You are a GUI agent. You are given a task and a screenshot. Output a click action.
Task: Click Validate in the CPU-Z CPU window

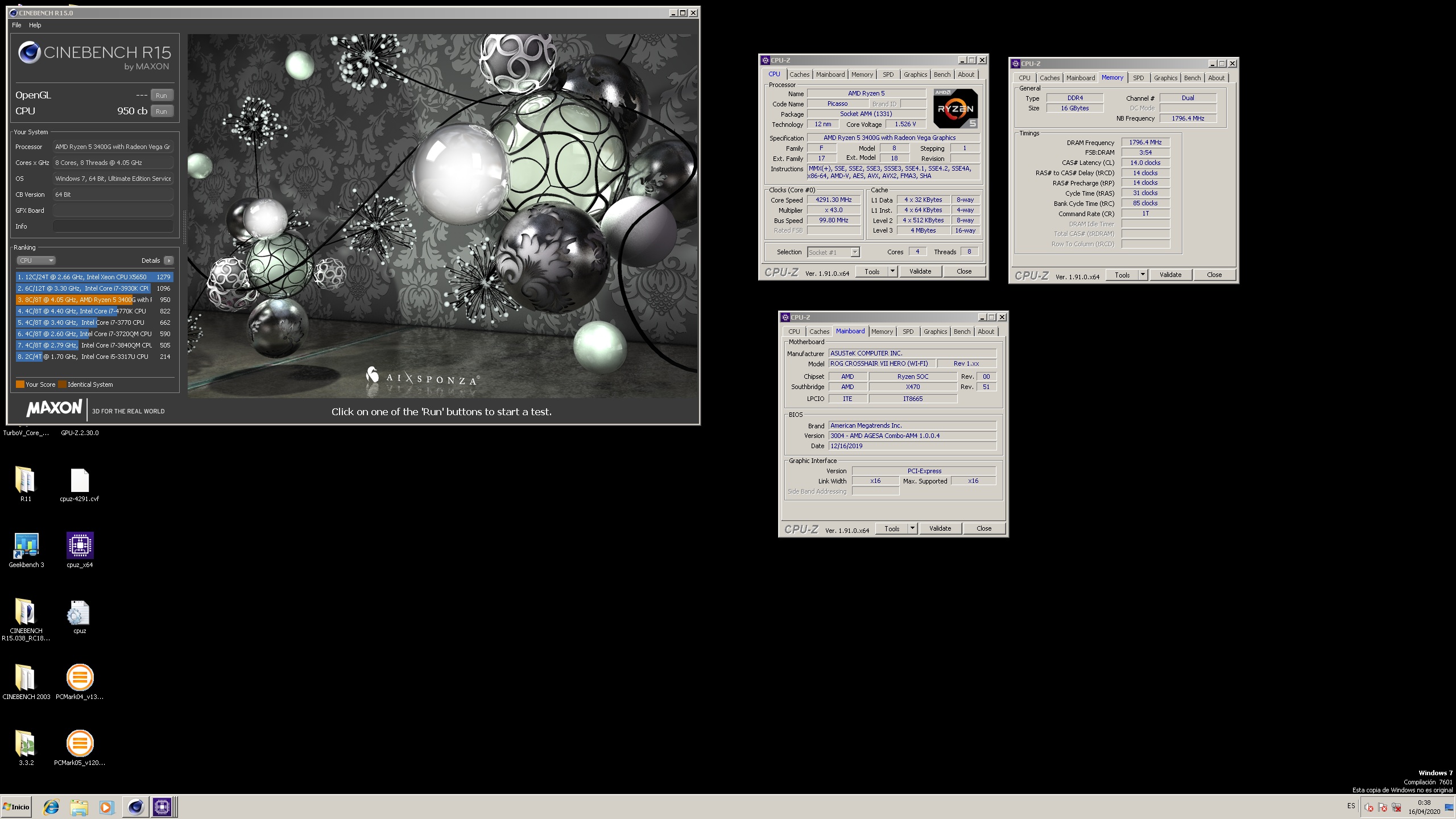pos(920,271)
